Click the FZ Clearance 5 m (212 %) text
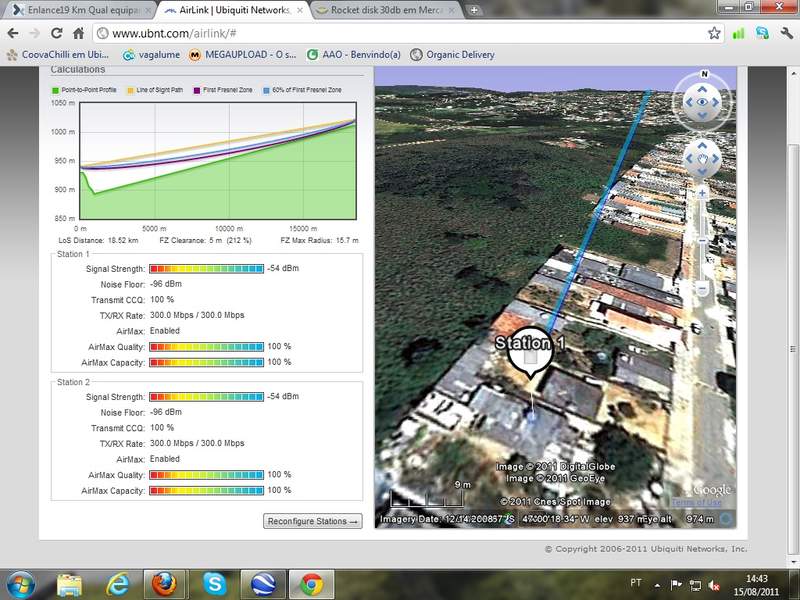The image size is (800, 600). (206, 240)
